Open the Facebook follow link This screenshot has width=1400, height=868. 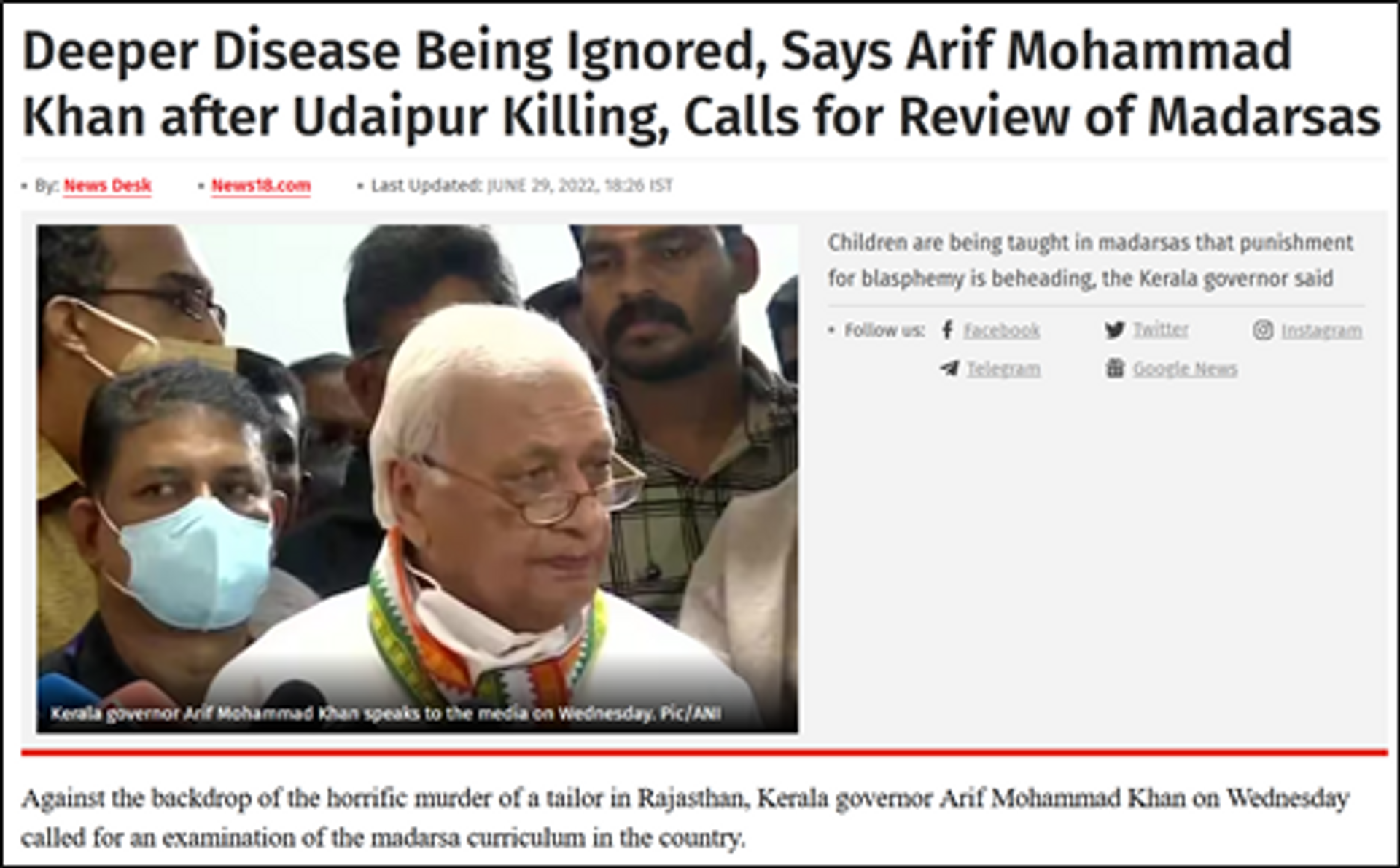point(1002,331)
